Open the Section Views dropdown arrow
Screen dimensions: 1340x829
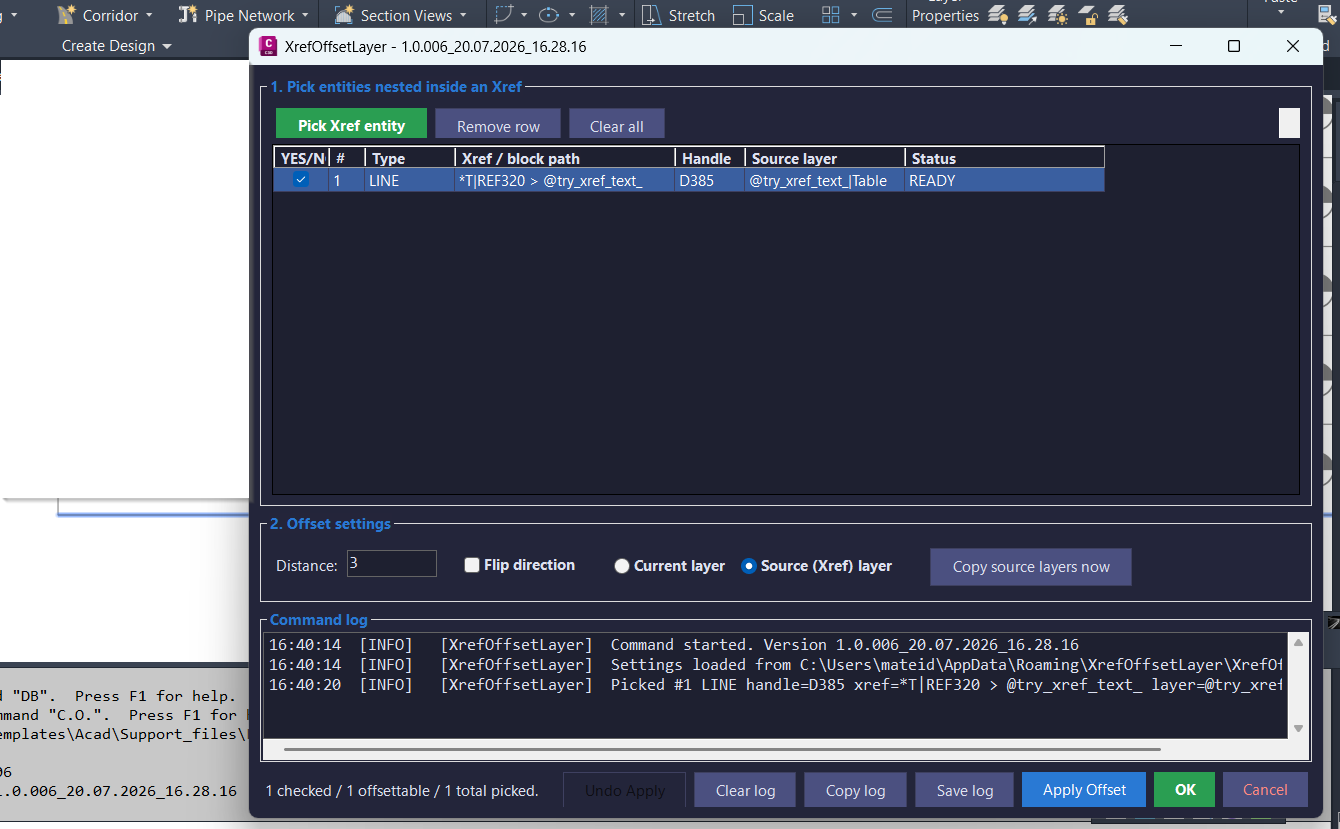(463, 15)
